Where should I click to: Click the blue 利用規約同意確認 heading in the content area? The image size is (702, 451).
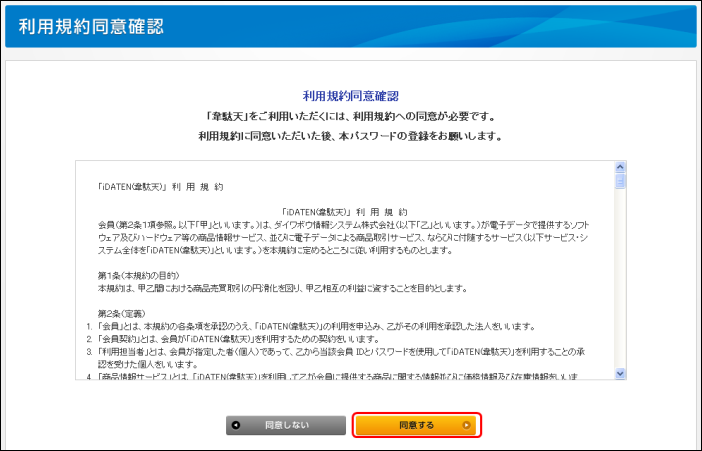tap(350, 96)
